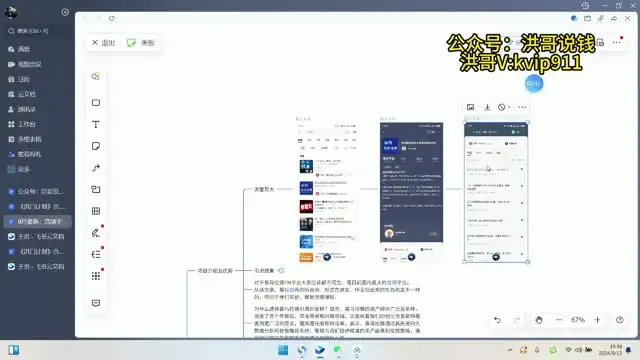Open more options in image selection toolbar
640x360 pixels.
pos(522,107)
